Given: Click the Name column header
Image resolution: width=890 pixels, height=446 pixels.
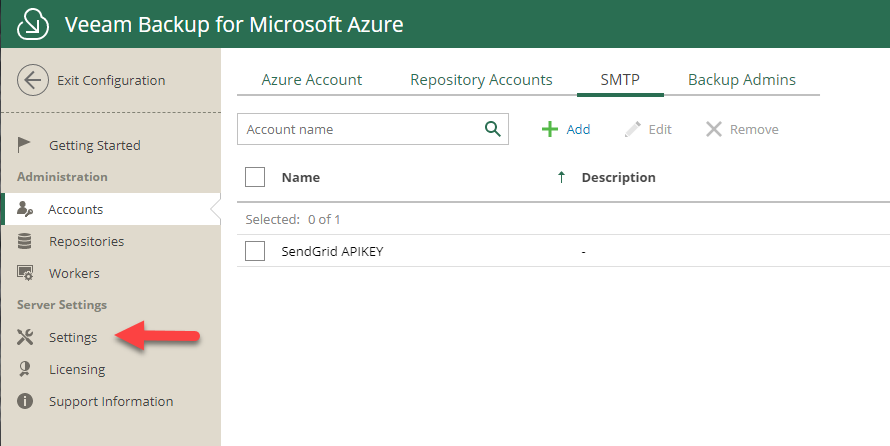Looking at the screenshot, I should [x=301, y=178].
